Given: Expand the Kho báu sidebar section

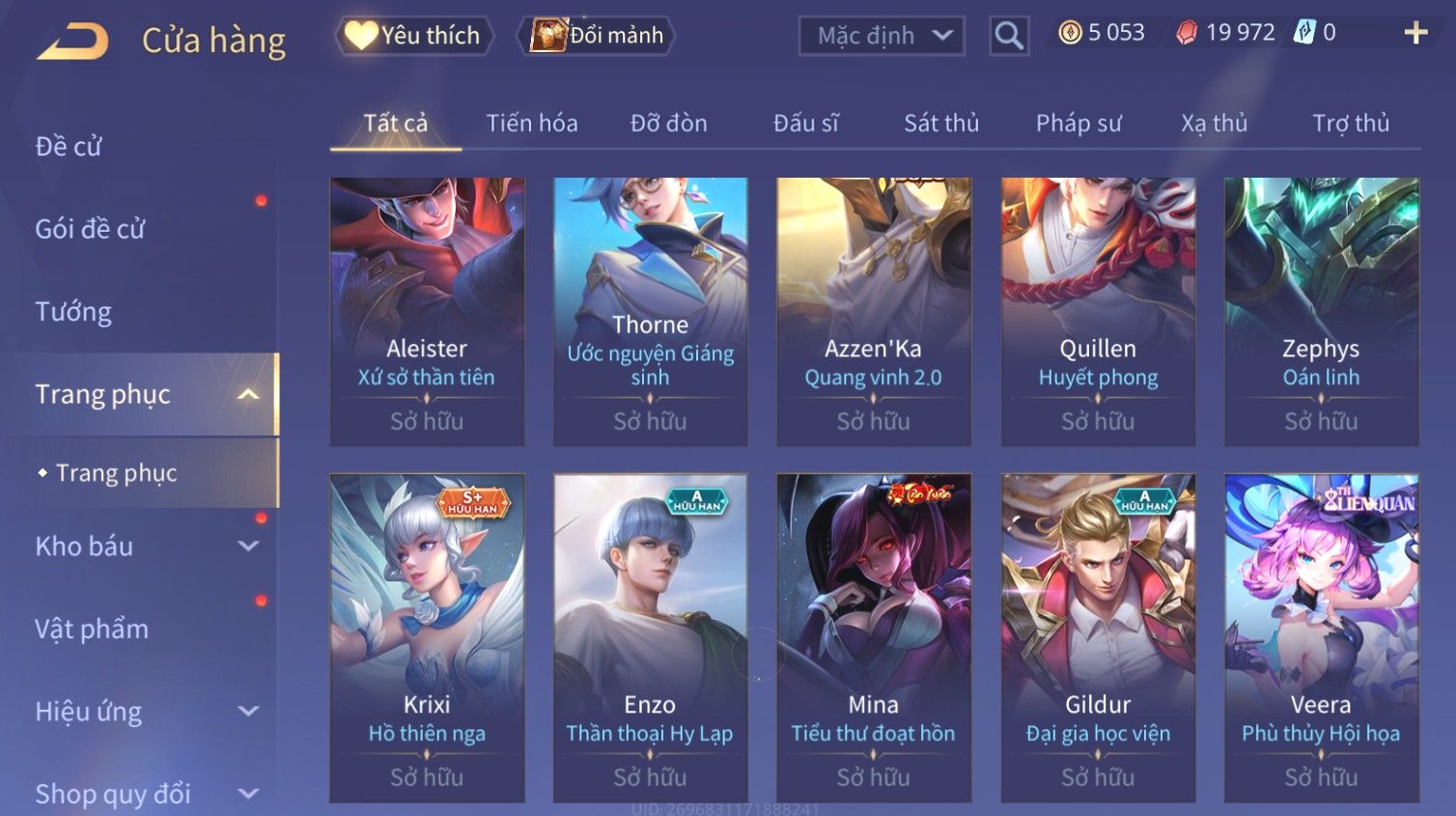Looking at the screenshot, I should point(248,547).
